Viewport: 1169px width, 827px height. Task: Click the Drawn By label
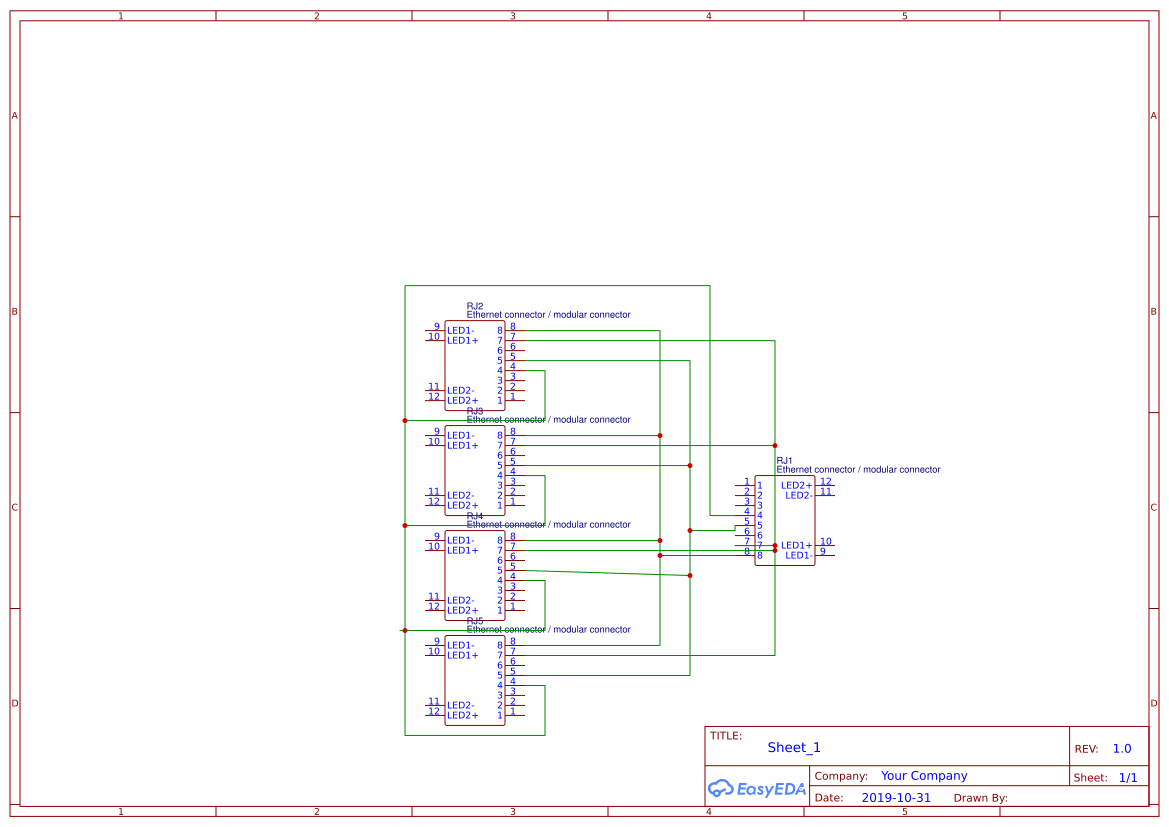coord(980,798)
